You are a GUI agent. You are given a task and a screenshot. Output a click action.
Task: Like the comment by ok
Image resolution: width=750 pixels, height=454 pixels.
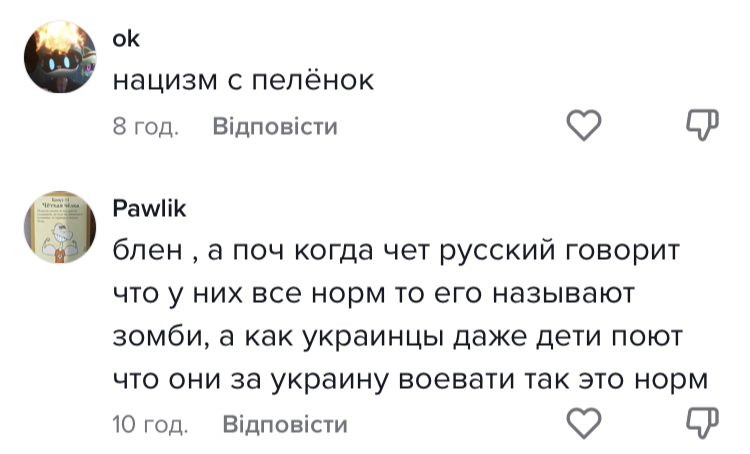pos(583,126)
